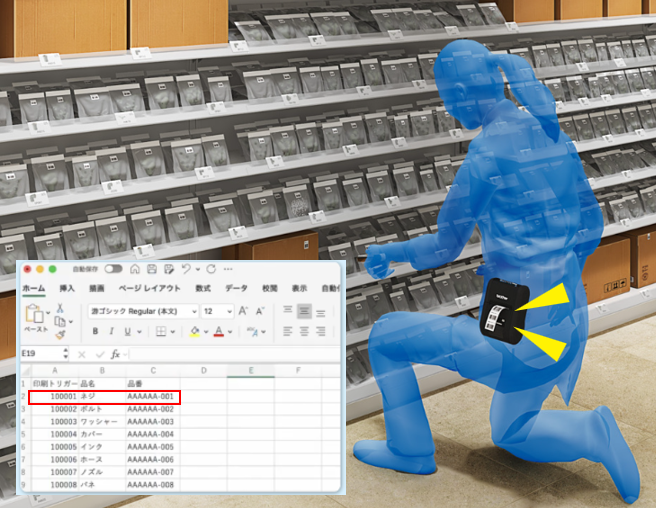
Task: Apply yellow fill color bucket
Action: pos(195,331)
